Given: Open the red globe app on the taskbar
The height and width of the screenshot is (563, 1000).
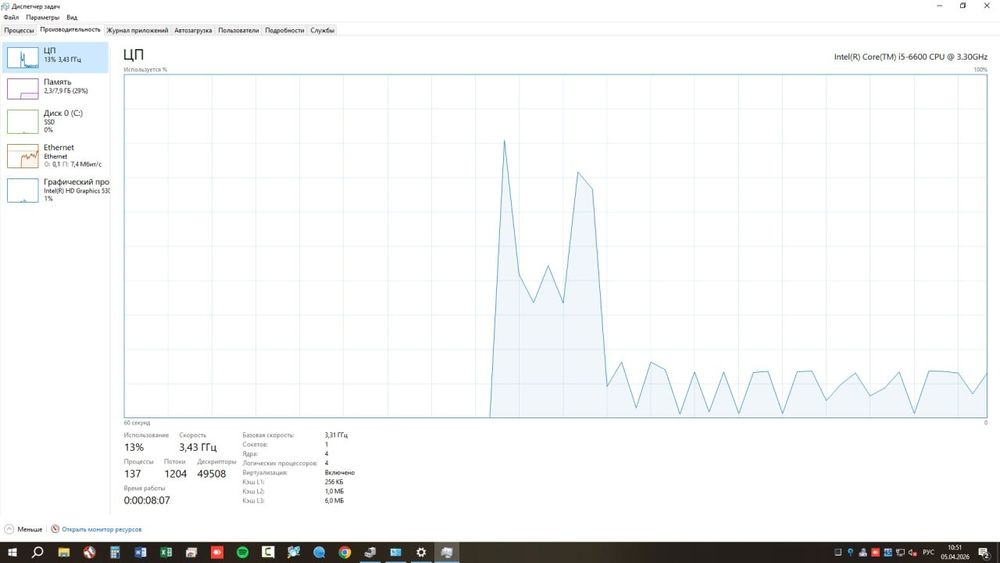Looking at the screenshot, I should point(89,552).
